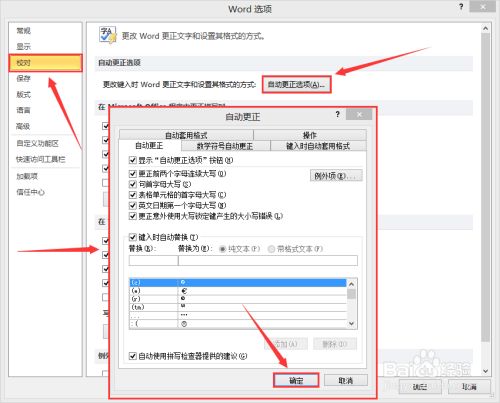The image size is (500, 403).
Task: Select the (tm) row in the replacement list
Action: [238, 307]
